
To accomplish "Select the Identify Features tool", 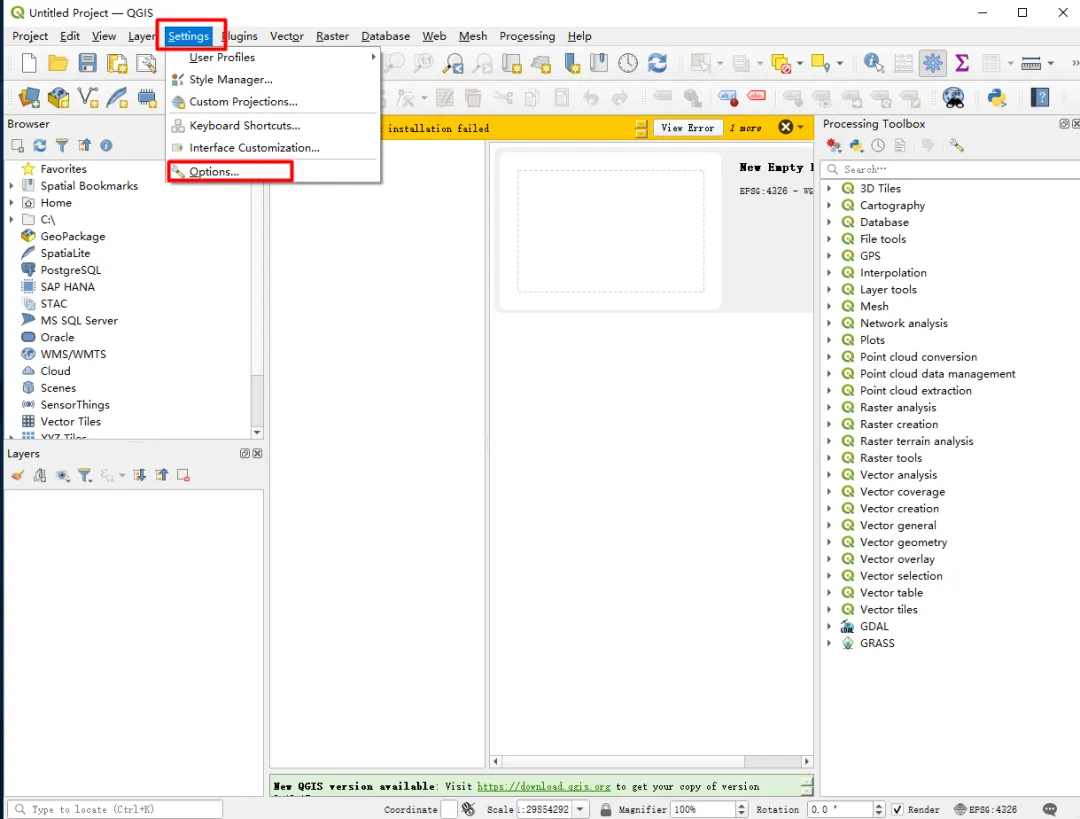I will [873, 63].
